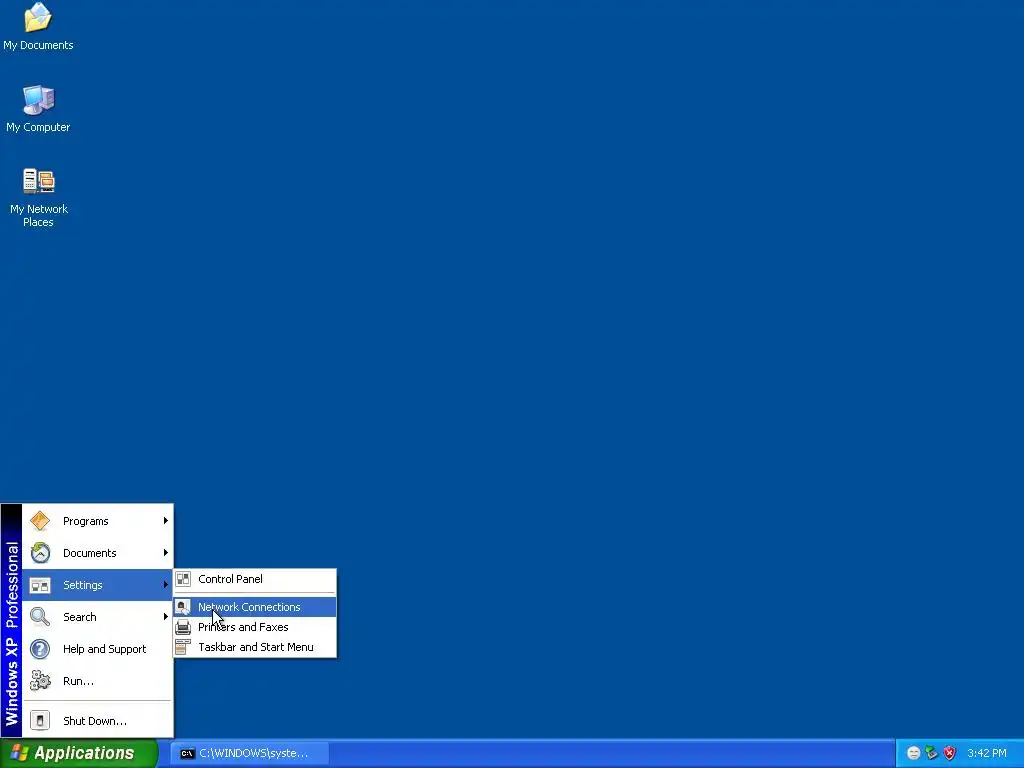Click the Settings panel icon in Start menu

click(x=40, y=584)
